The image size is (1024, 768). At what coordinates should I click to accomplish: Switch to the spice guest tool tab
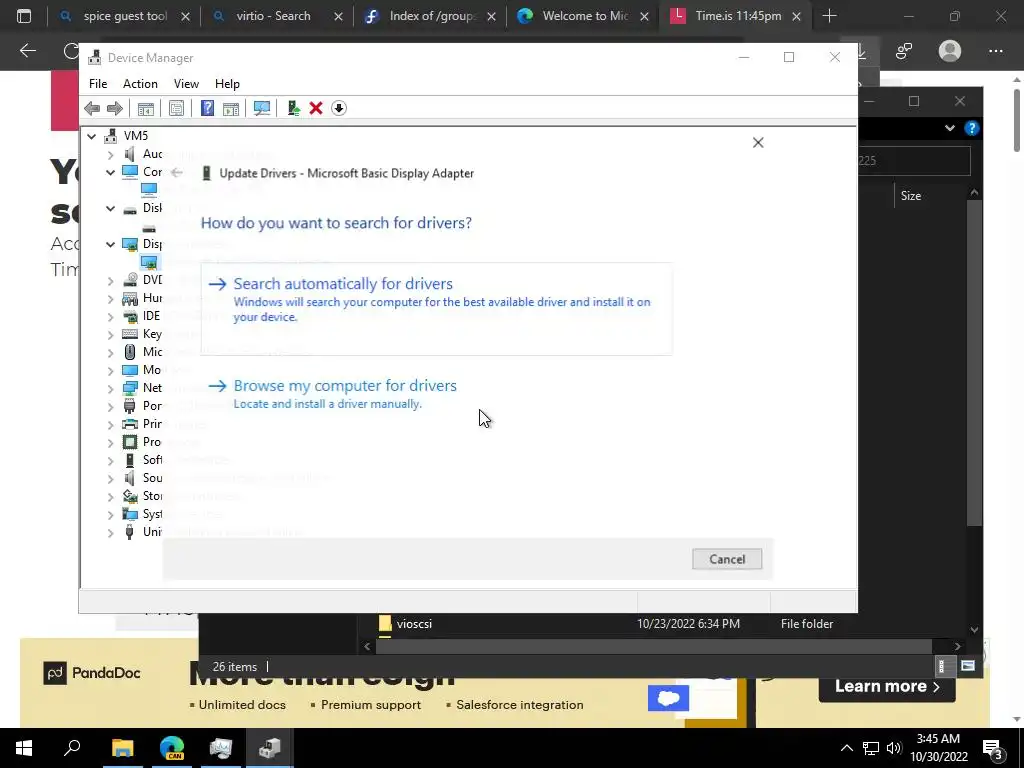(x=124, y=16)
